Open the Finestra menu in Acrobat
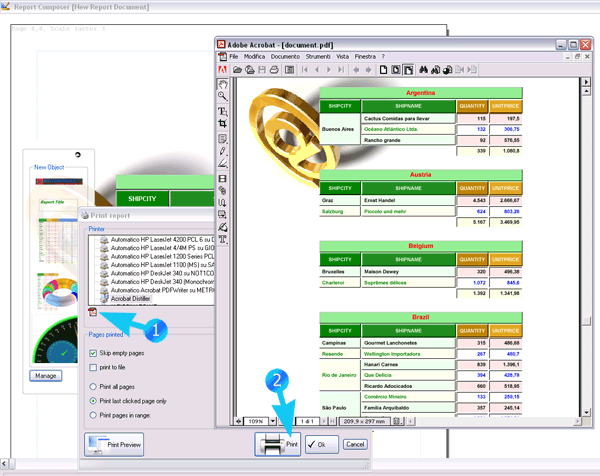 [x=365, y=57]
